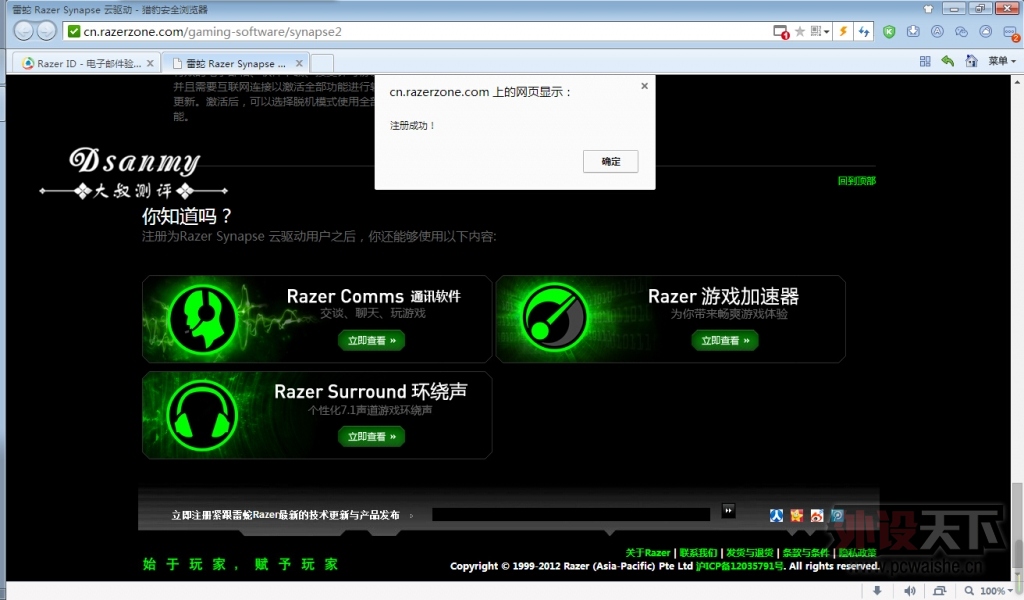
Task: Close the alert dialog with the X
Action: 645,86
